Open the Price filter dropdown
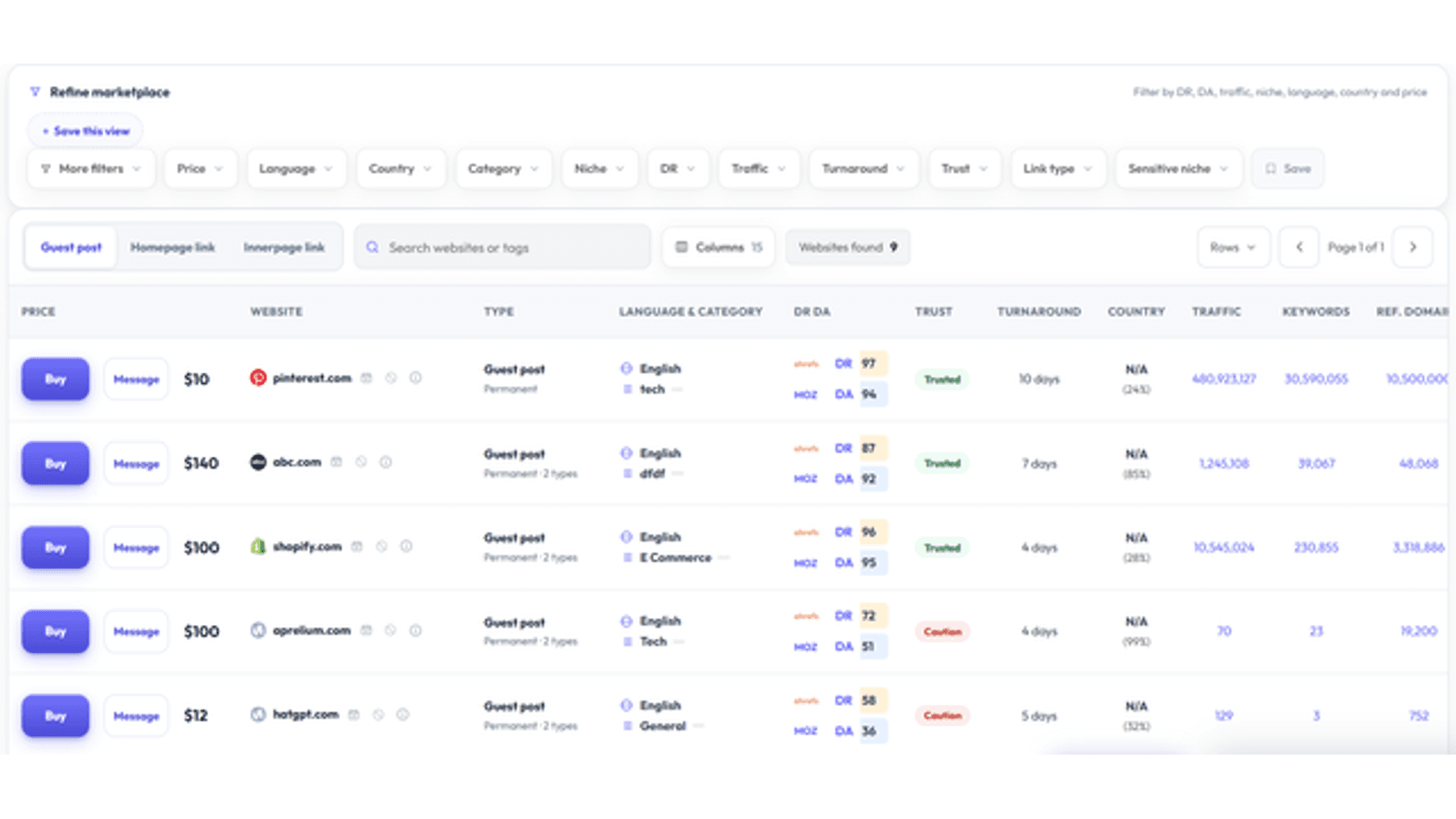The width and height of the screenshot is (1456, 819). pyautogui.click(x=199, y=169)
